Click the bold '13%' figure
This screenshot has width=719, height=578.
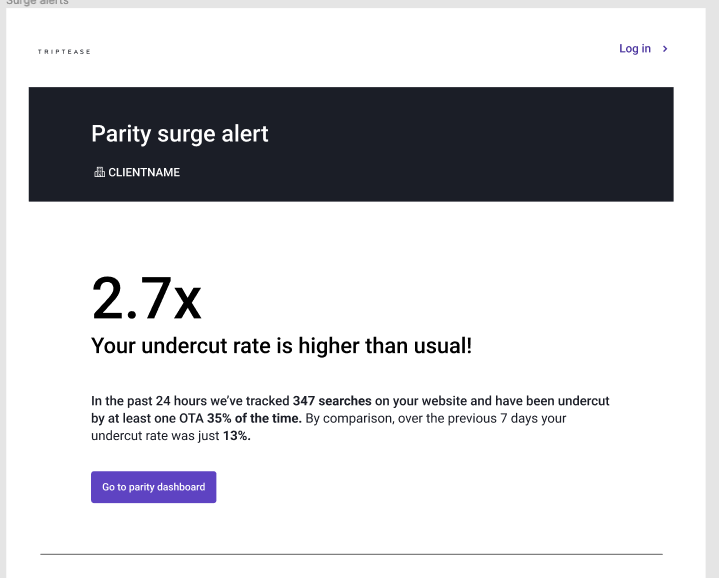[237, 436]
